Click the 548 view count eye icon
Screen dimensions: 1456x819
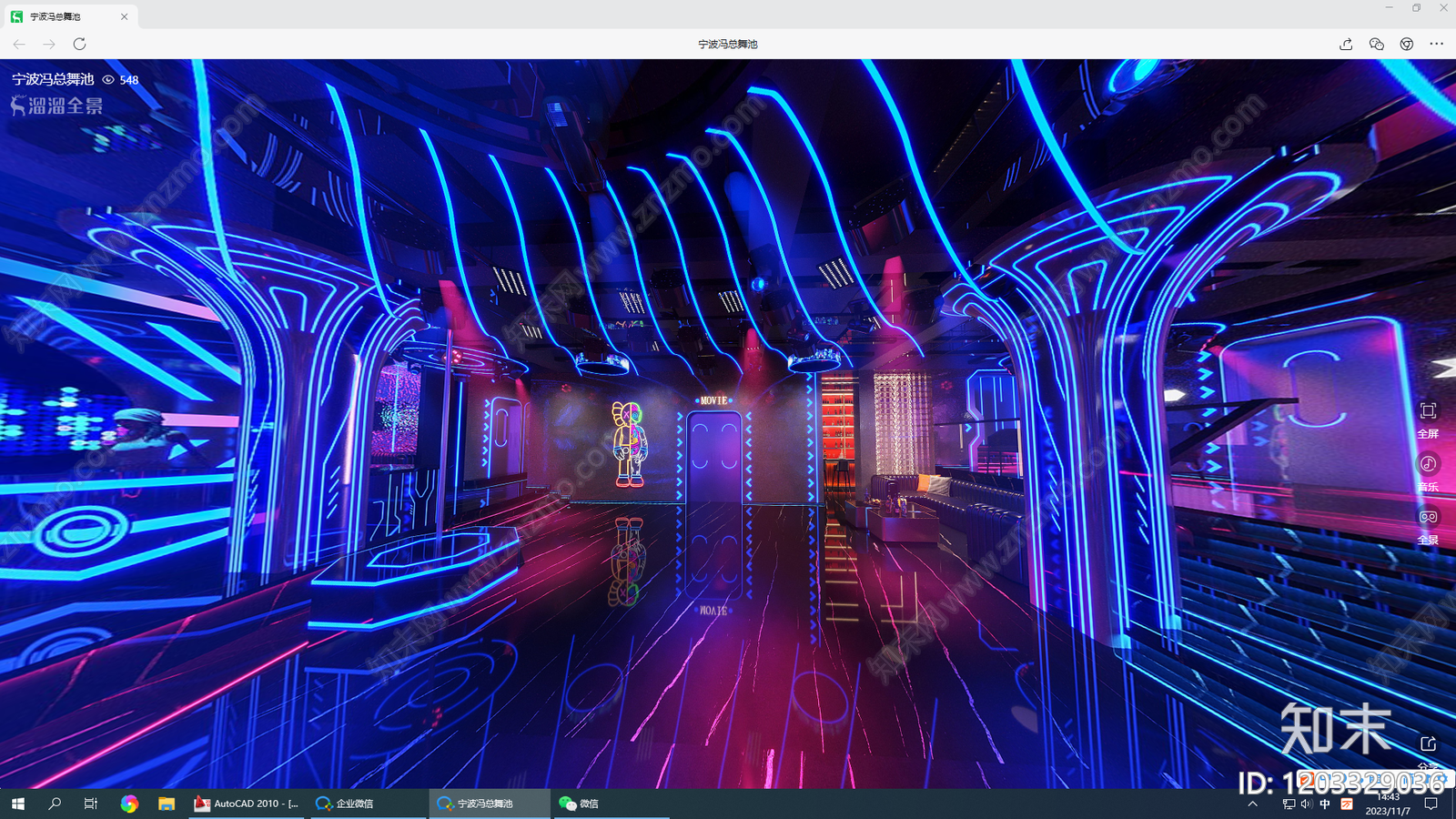108,80
